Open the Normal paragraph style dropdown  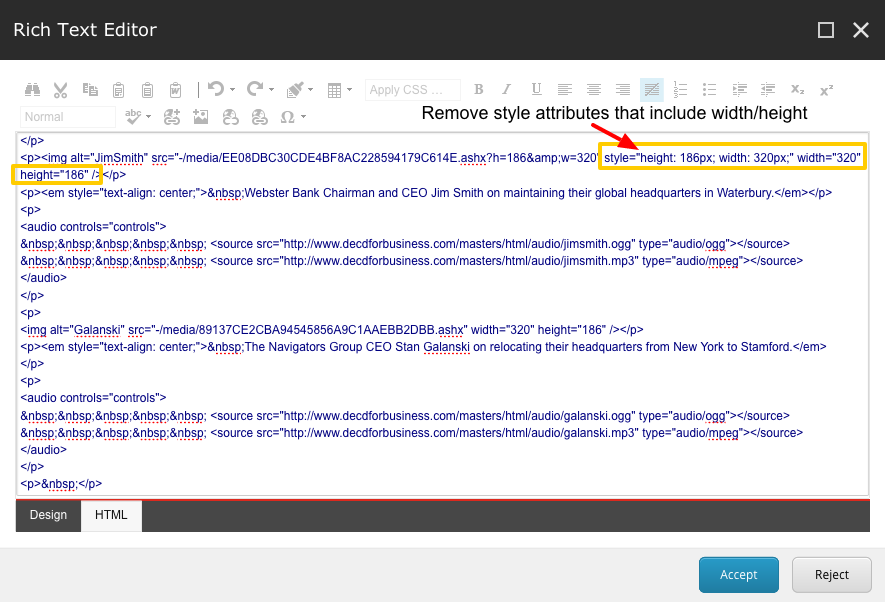(x=67, y=116)
